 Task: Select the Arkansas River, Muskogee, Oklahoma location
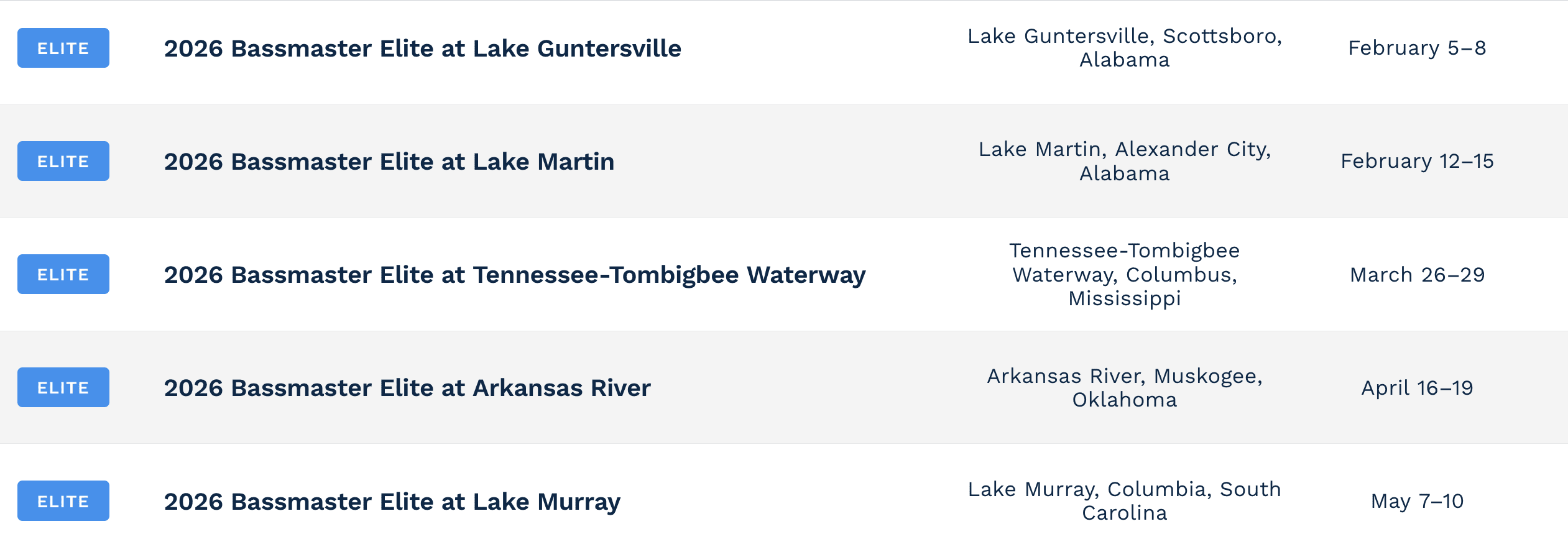1124,388
